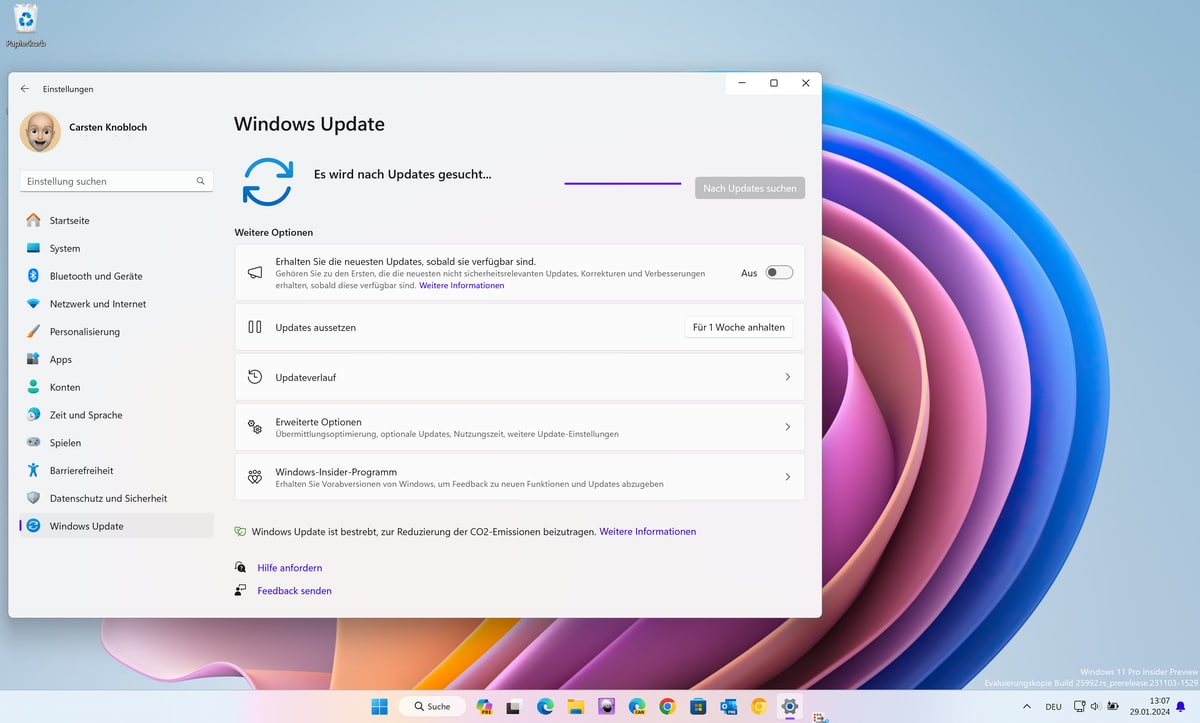
Task: Click the accessibility figure icon beside Barrierefreiheit
Action: click(x=33, y=470)
